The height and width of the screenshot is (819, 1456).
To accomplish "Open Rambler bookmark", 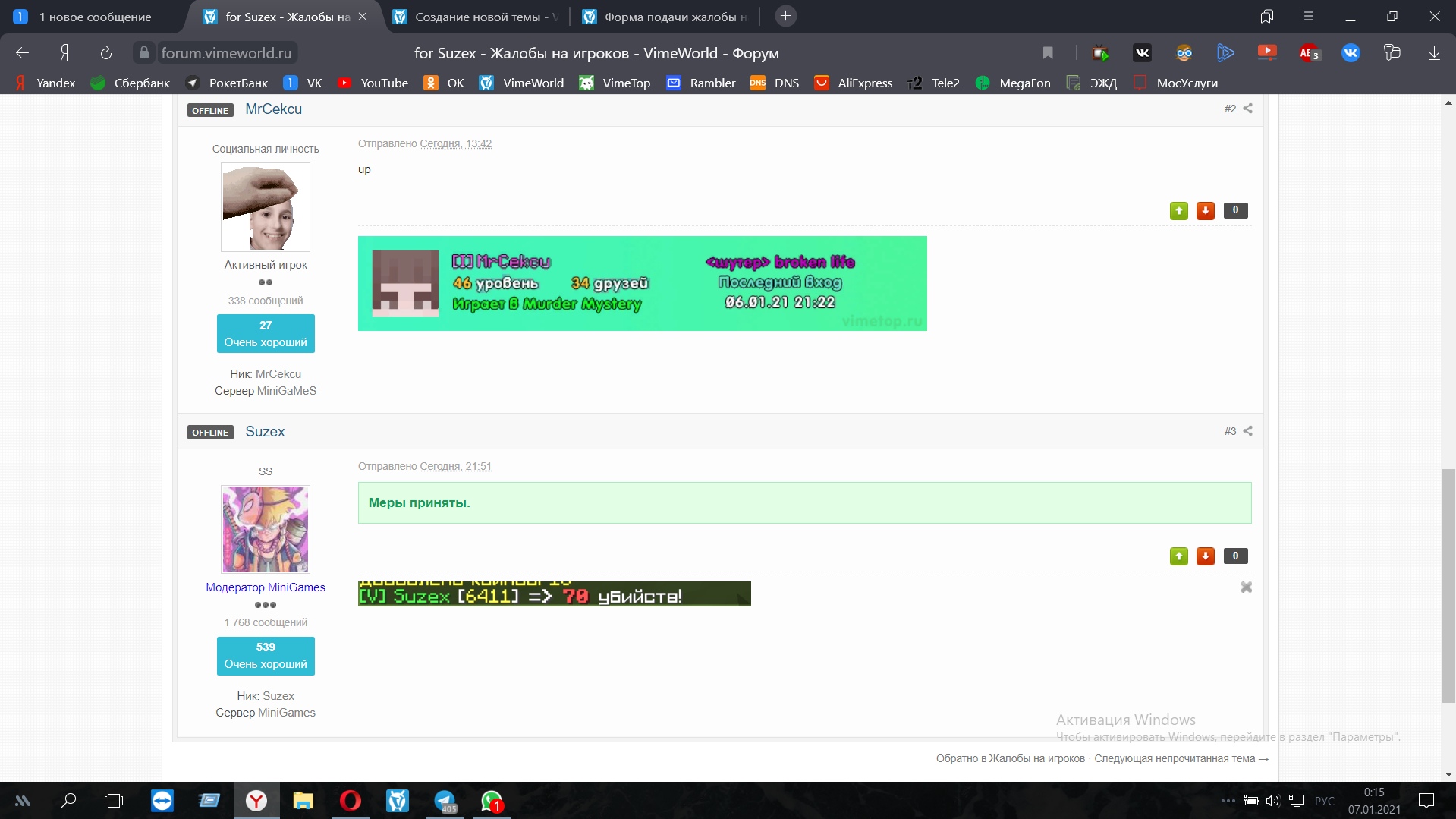I will click(701, 83).
